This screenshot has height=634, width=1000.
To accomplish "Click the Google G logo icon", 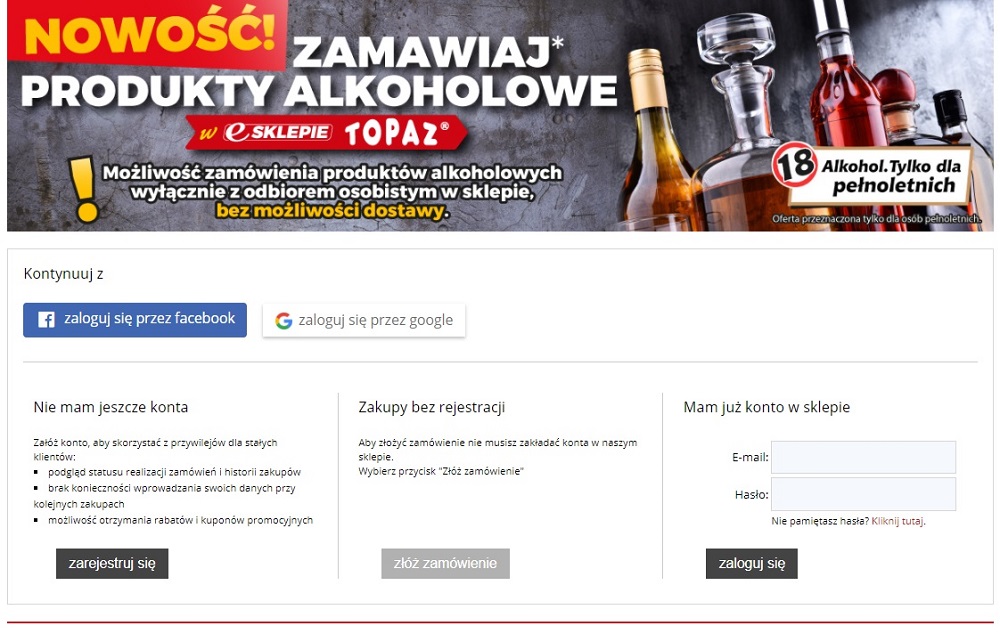I will click(x=283, y=320).
